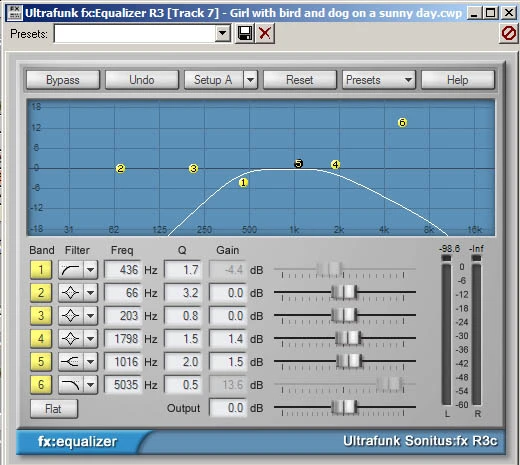Click the top Presets text field
This screenshot has width=520, height=465.
135,34
